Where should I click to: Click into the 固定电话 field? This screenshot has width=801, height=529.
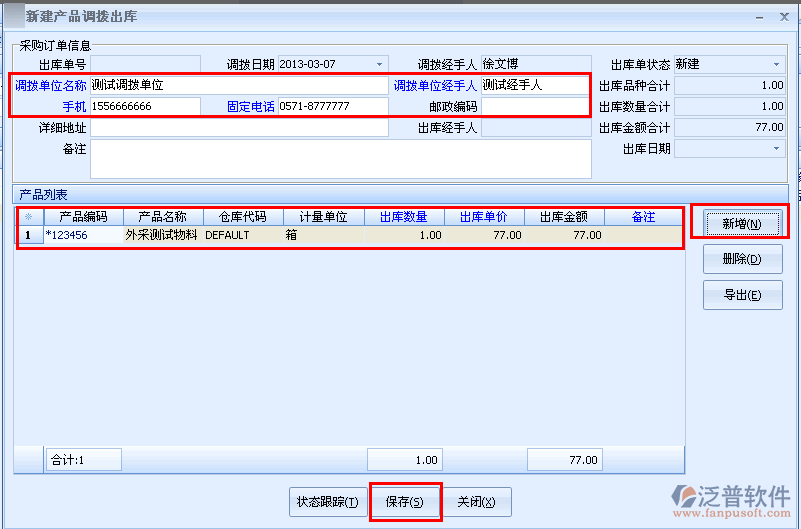[332, 106]
